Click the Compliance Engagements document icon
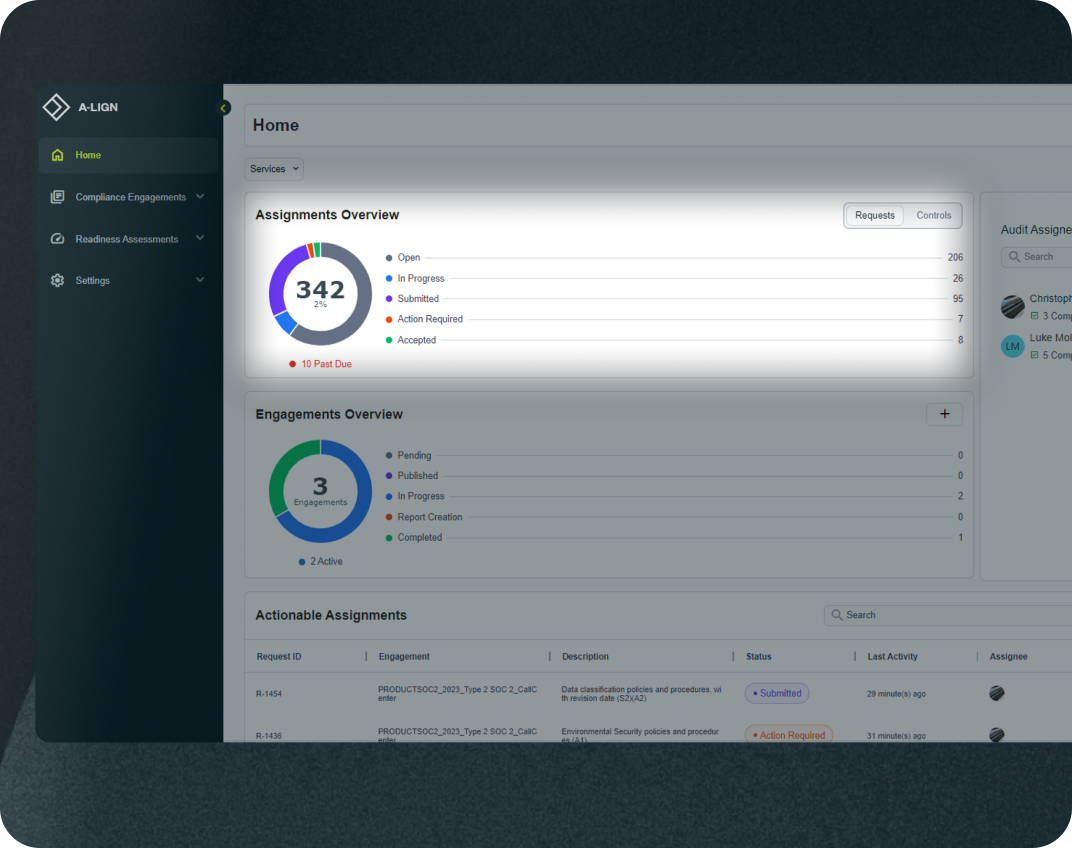The height and width of the screenshot is (848, 1072). tap(57, 197)
